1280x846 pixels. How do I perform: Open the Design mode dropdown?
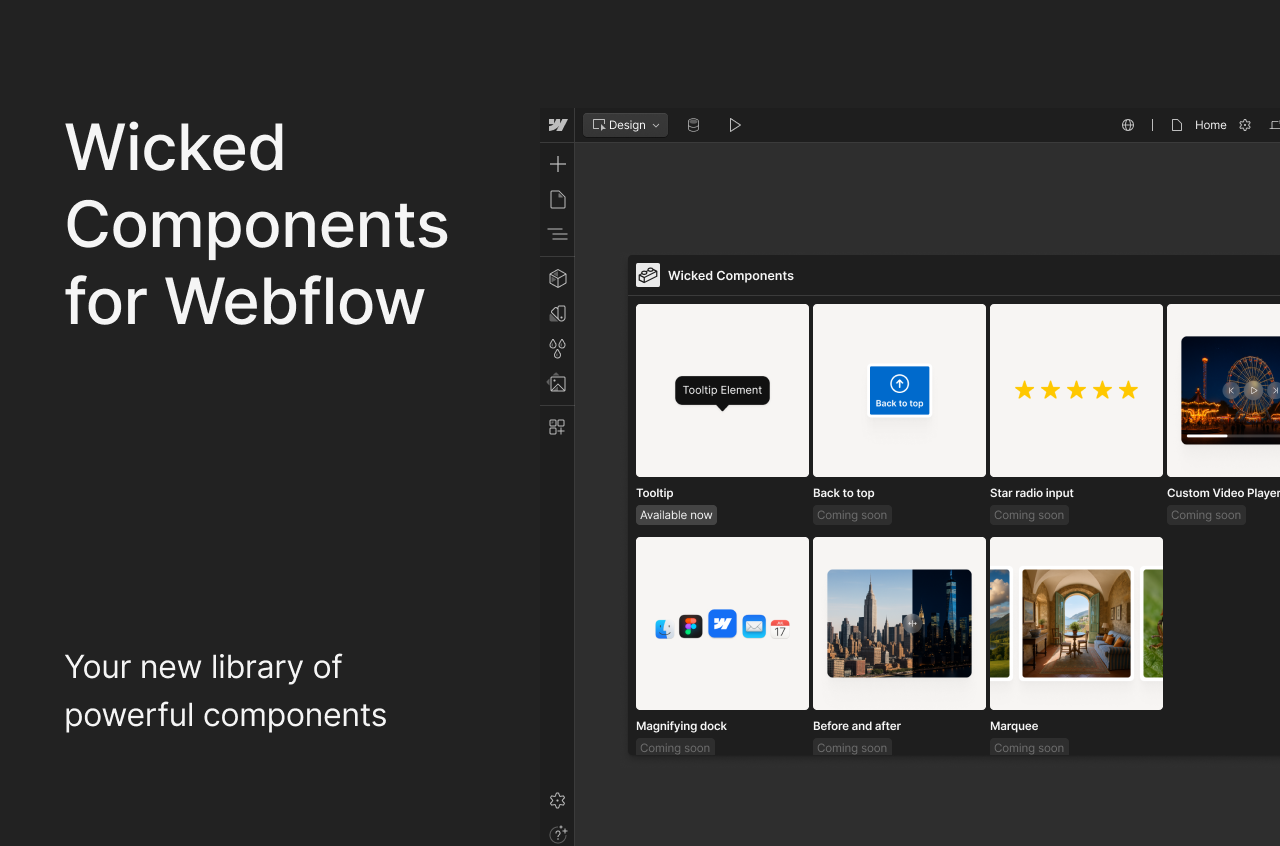coord(626,125)
